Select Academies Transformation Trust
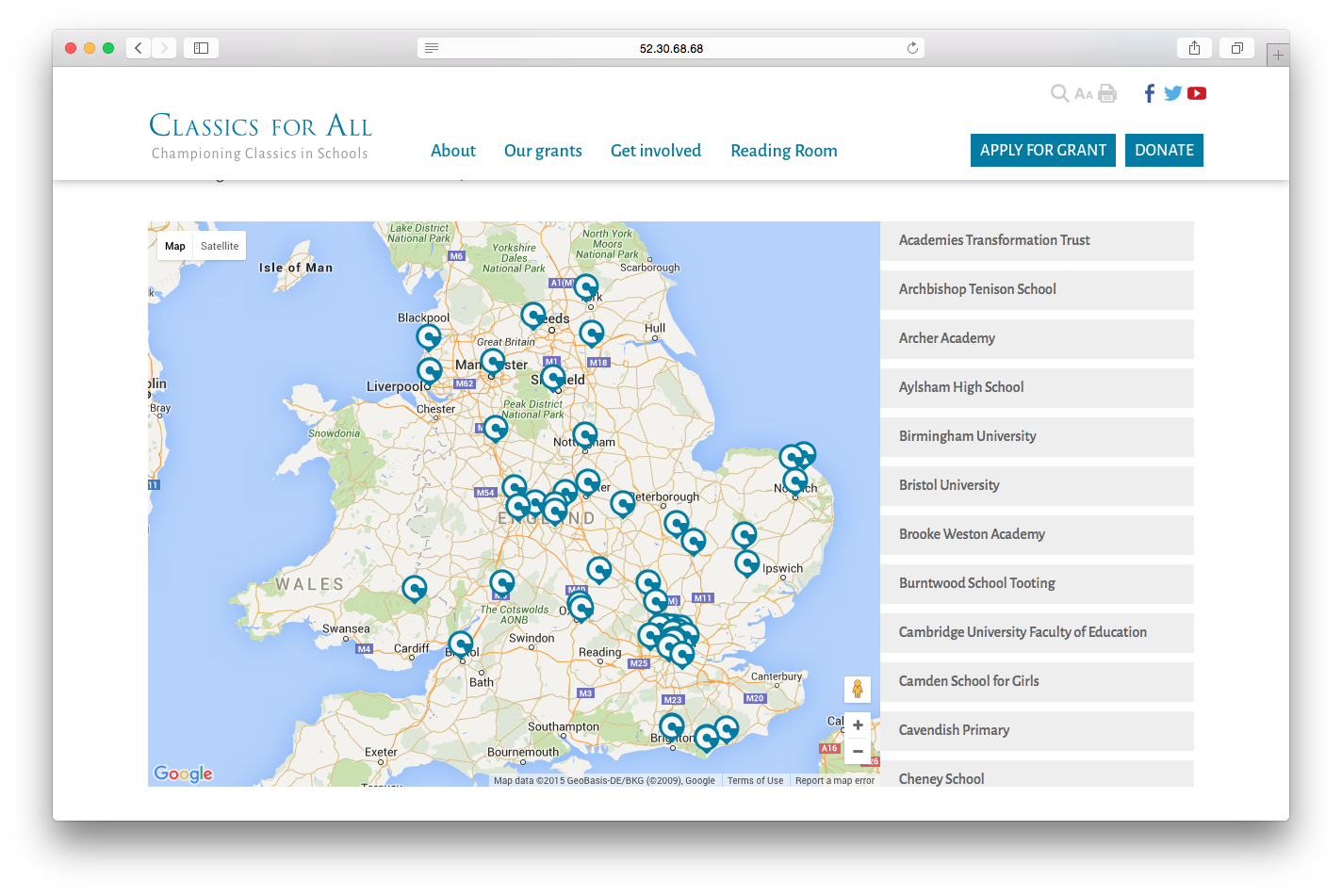The width and height of the screenshot is (1342, 896). coord(1037,240)
